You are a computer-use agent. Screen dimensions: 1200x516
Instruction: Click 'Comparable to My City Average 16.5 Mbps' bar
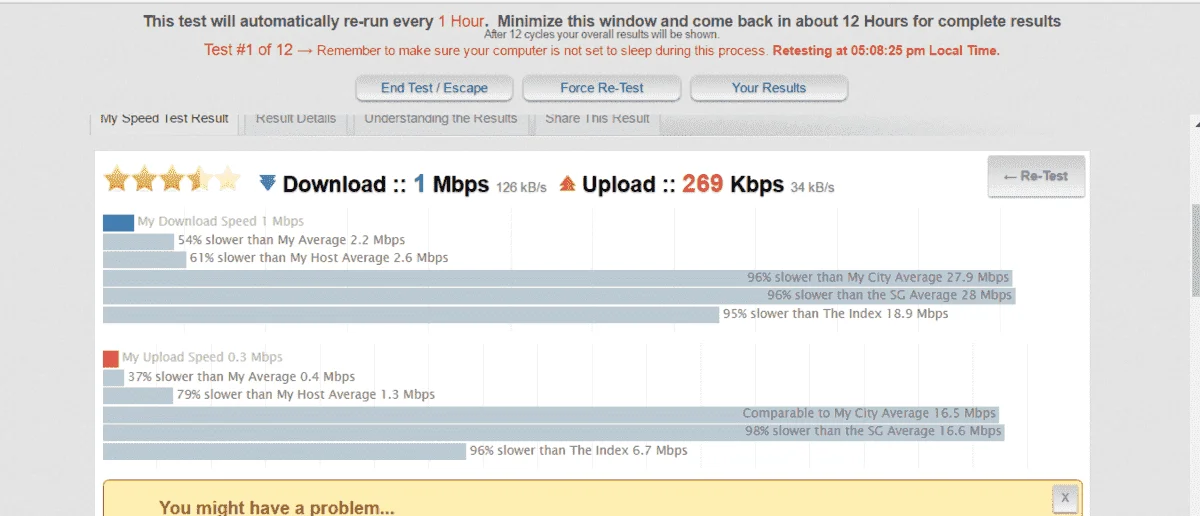click(551, 414)
